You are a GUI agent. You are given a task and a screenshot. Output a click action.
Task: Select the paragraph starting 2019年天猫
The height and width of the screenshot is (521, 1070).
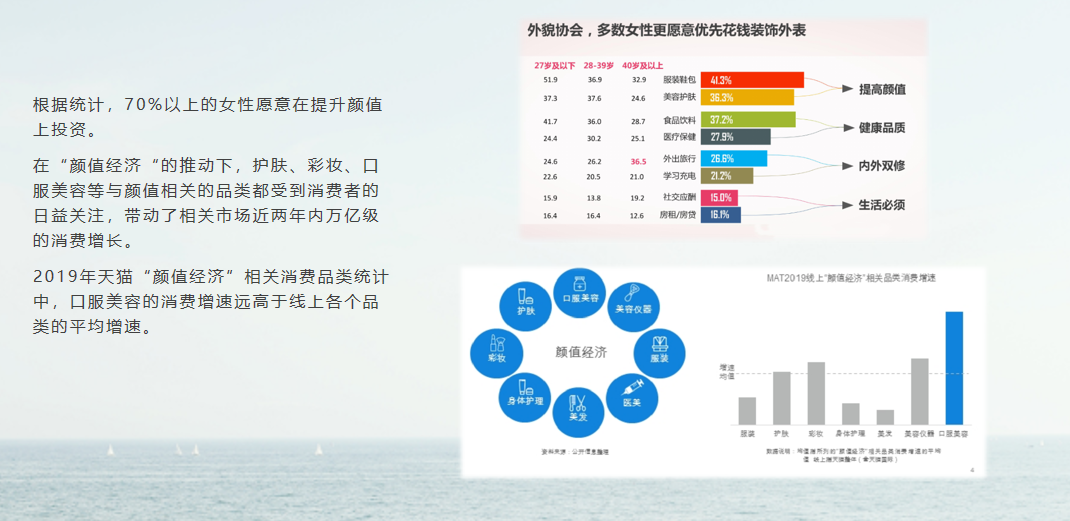click(210, 301)
